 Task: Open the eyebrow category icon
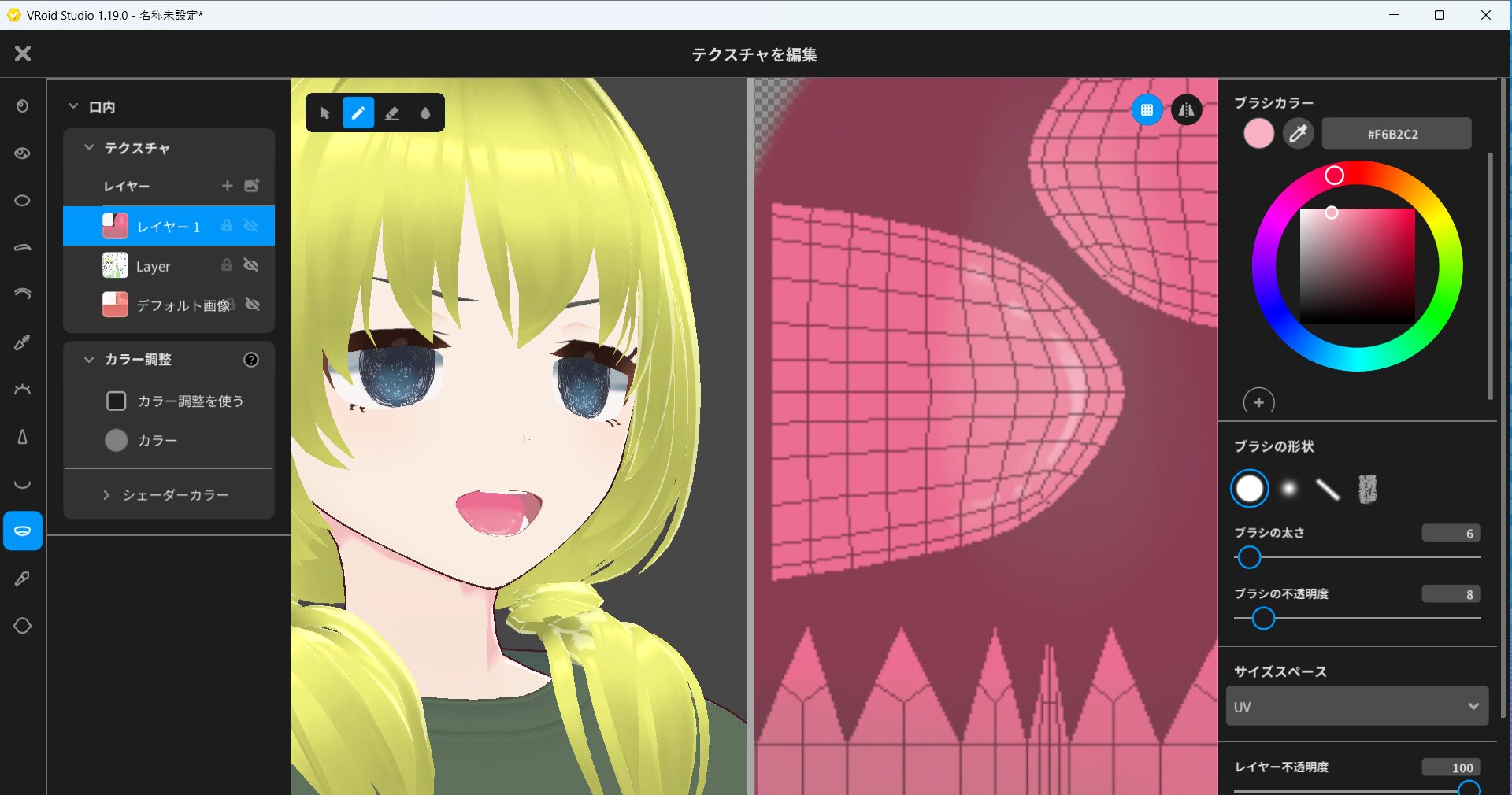click(x=23, y=248)
